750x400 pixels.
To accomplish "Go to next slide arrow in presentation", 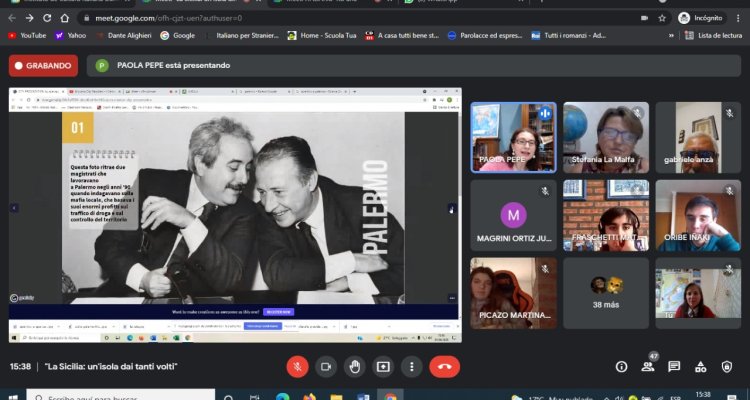I will [452, 208].
